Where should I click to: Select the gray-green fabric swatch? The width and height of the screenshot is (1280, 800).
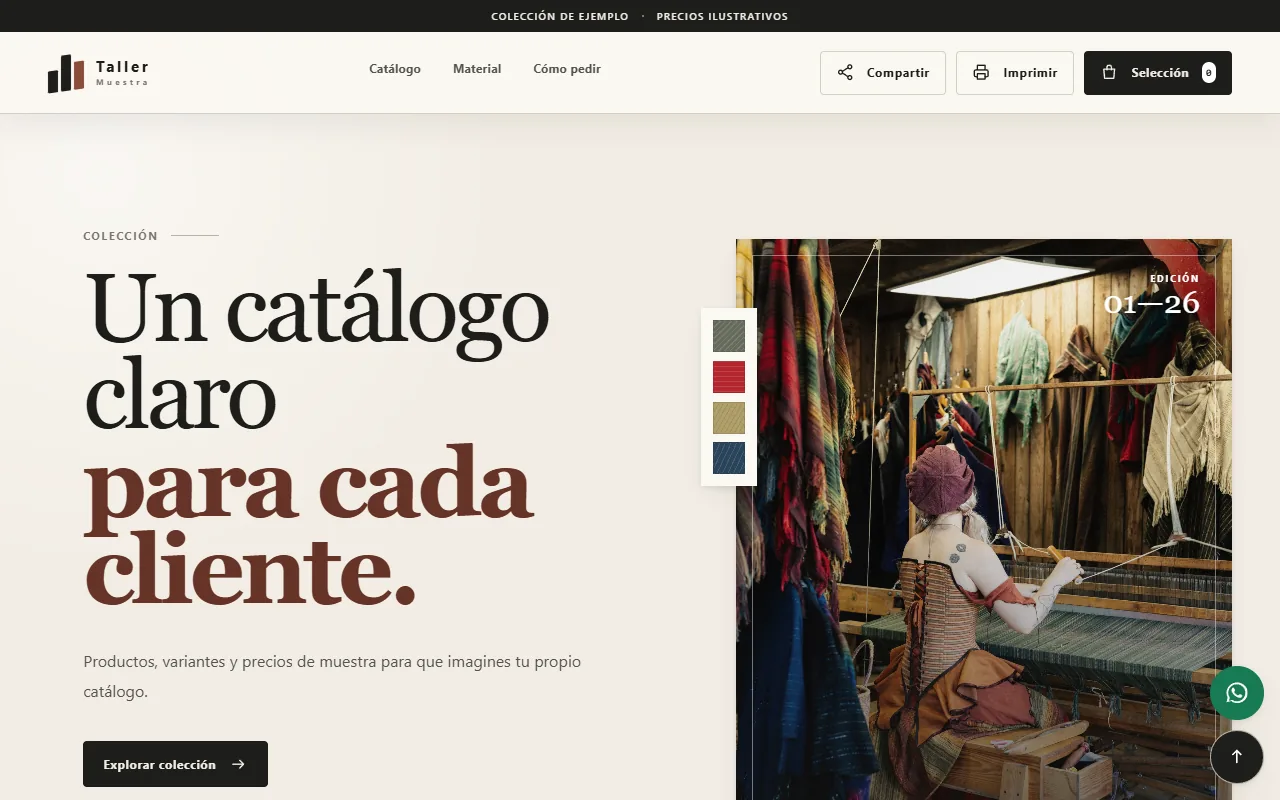[729, 336]
